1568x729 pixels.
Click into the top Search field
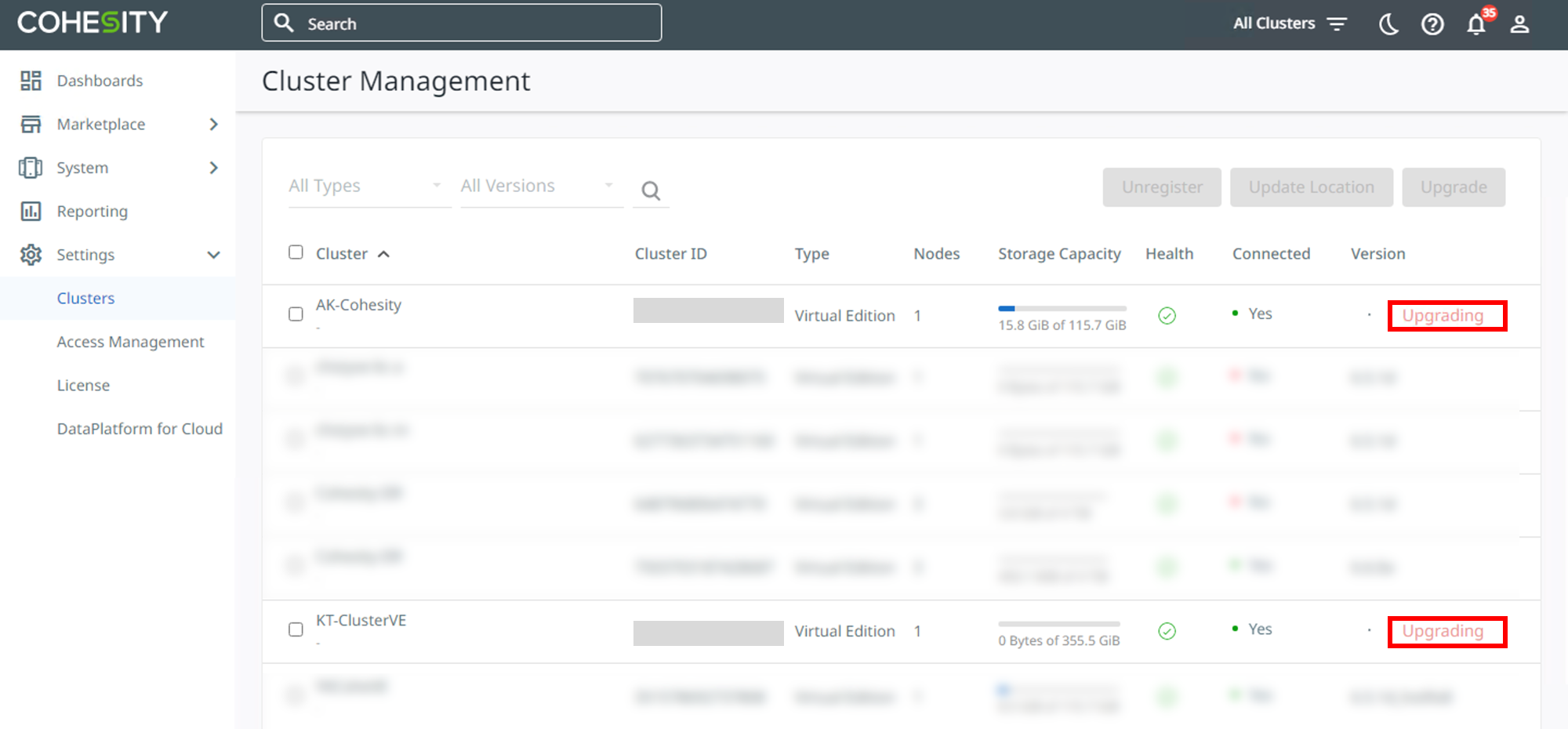click(462, 23)
